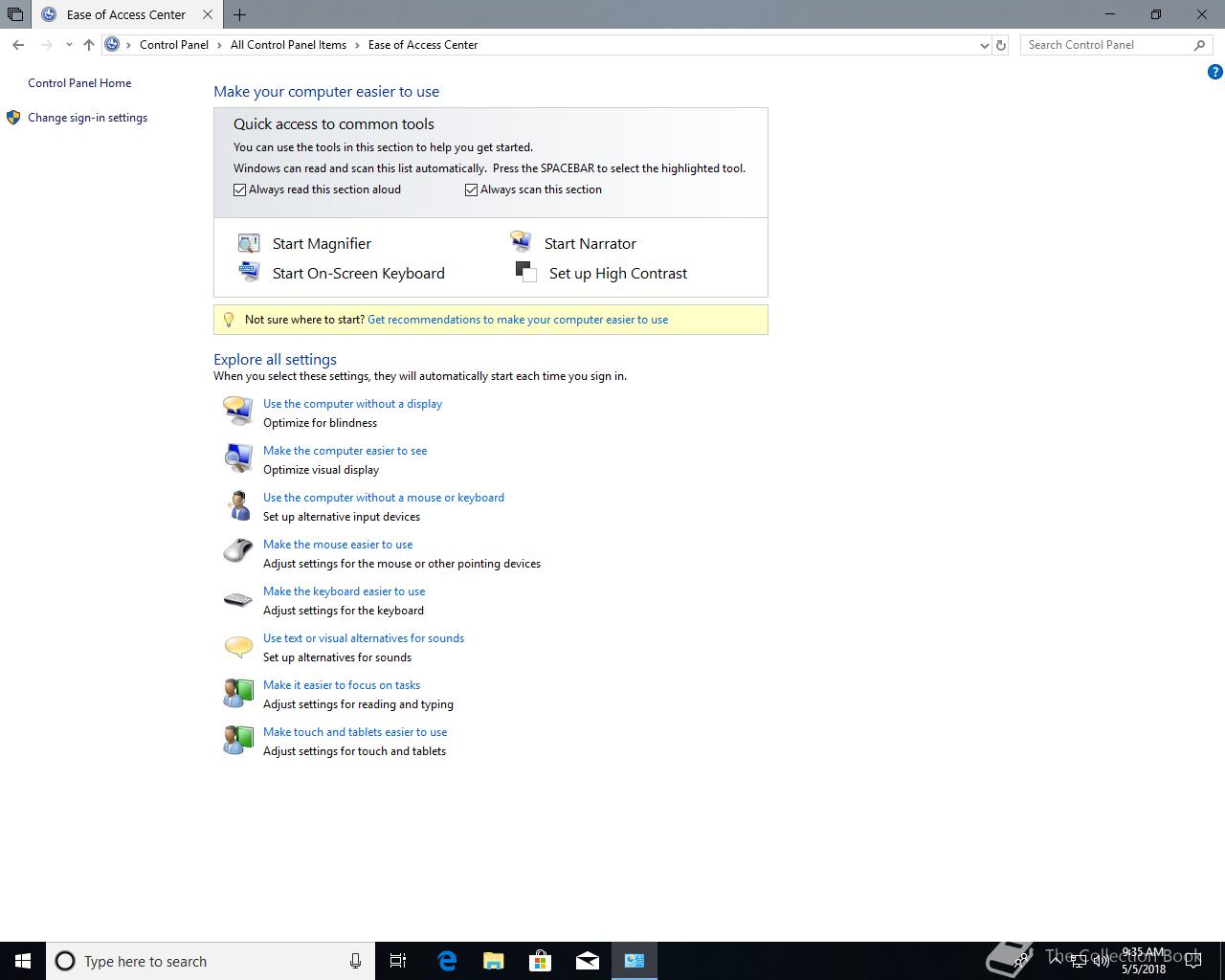Open Get recommendations to make your computer easier link
The width and height of the screenshot is (1225, 980).
pos(518,320)
